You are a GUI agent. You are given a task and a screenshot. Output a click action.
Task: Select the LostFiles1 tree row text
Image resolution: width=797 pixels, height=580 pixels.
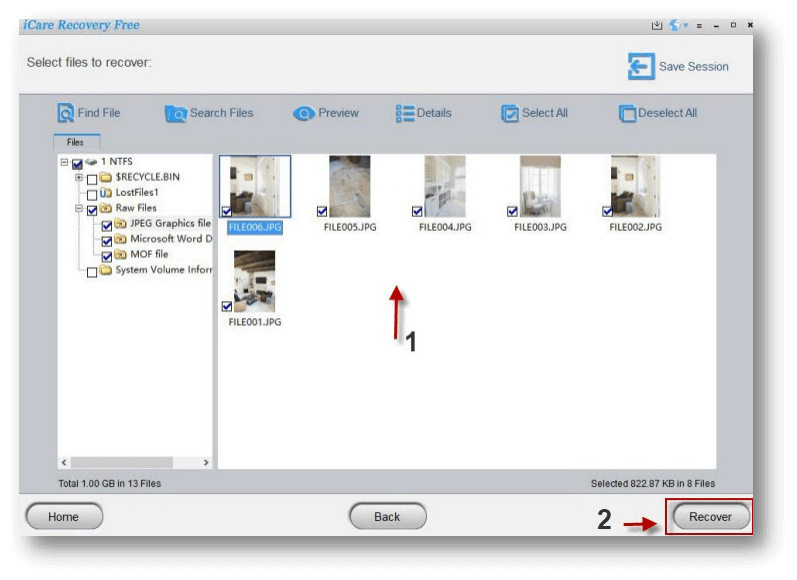(x=137, y=193)
